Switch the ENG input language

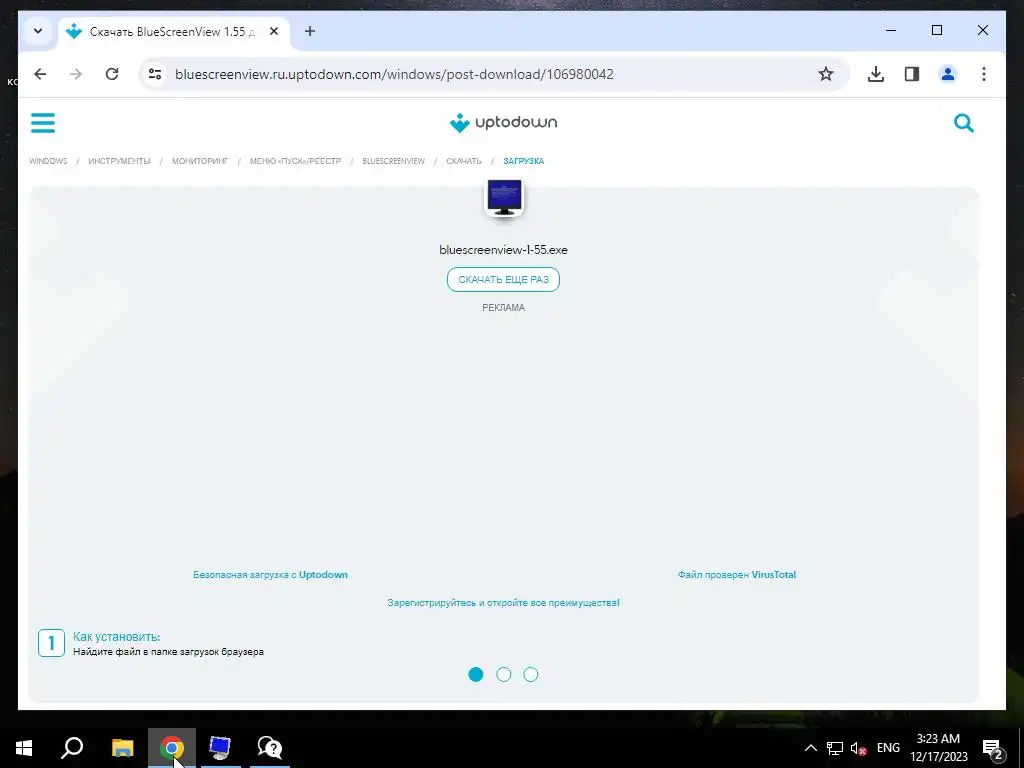coord(888,748)
